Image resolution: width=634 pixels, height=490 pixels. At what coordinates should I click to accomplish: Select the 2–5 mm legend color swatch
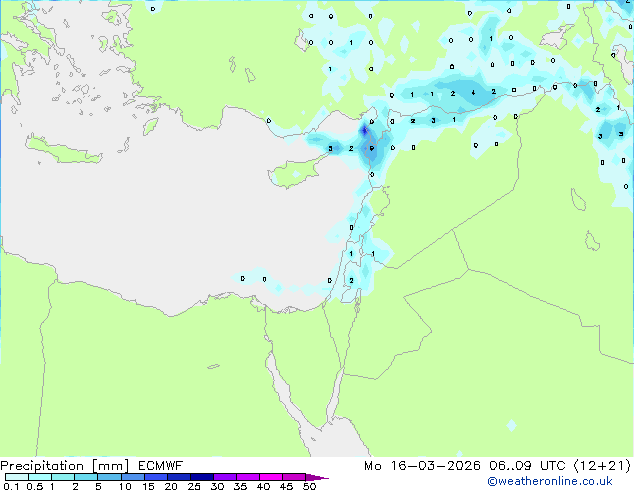[x=86, y=477]
